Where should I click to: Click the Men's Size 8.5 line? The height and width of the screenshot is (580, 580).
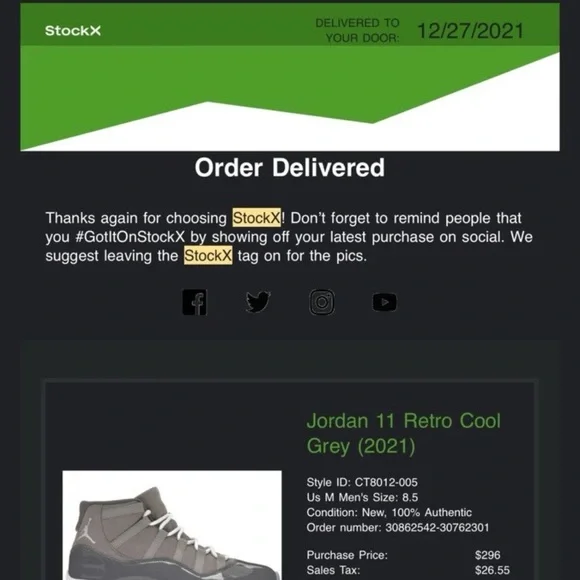pos(362,497)
